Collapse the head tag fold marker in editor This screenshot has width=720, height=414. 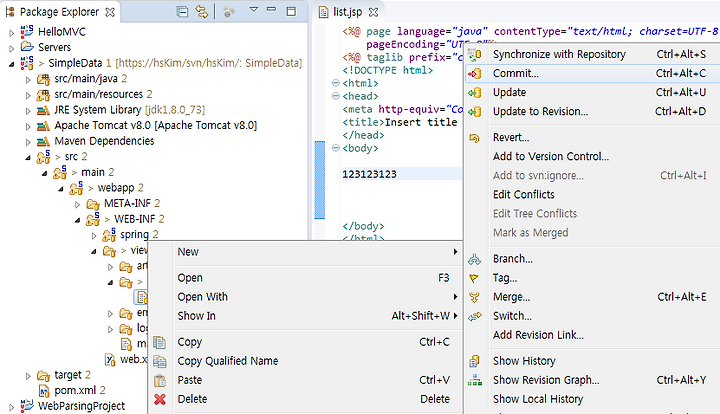coord(336,96)
